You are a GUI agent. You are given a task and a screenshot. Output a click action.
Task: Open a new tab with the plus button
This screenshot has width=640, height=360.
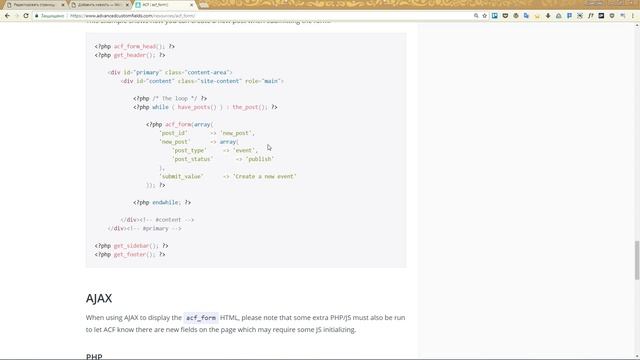tap(204, 5)
